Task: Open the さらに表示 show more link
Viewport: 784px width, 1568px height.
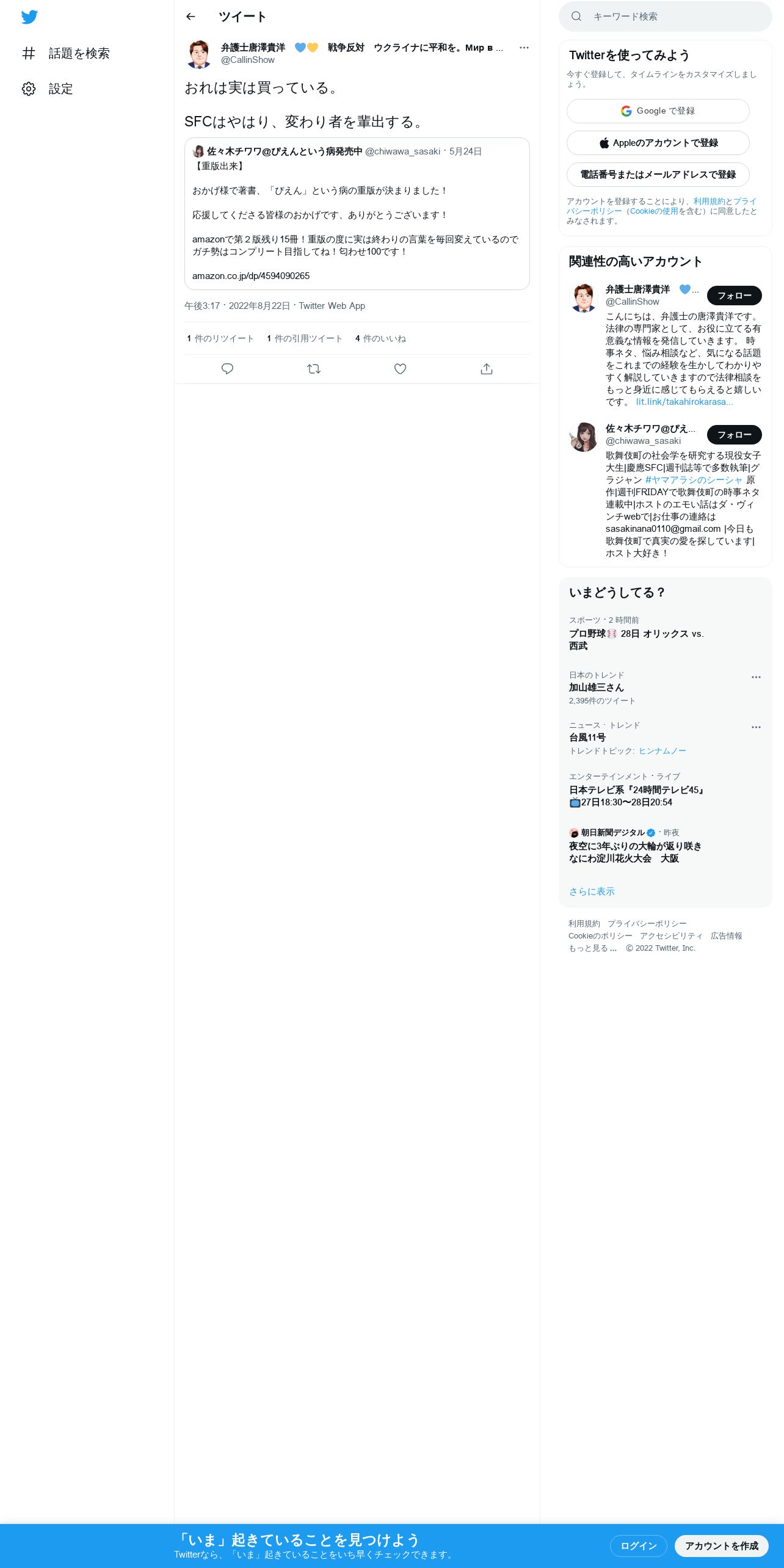Action: click(592, 891)
